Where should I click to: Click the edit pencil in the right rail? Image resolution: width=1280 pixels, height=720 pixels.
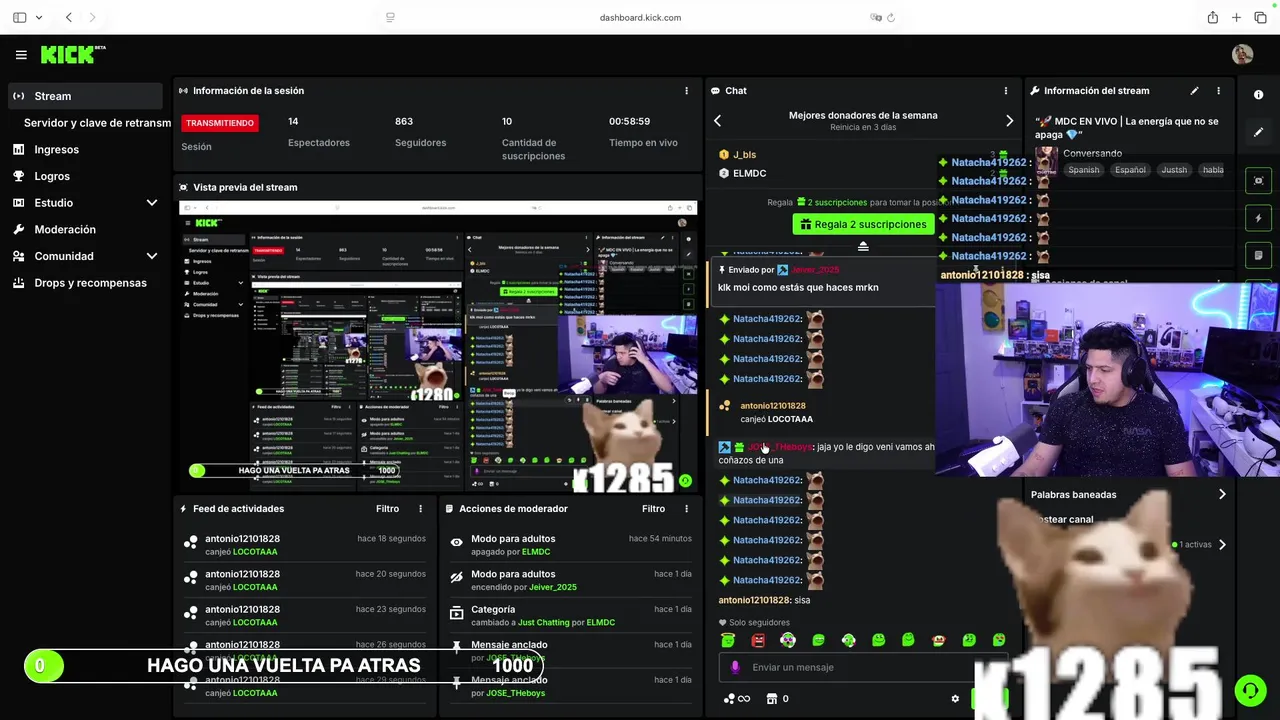pos(1258,132)
